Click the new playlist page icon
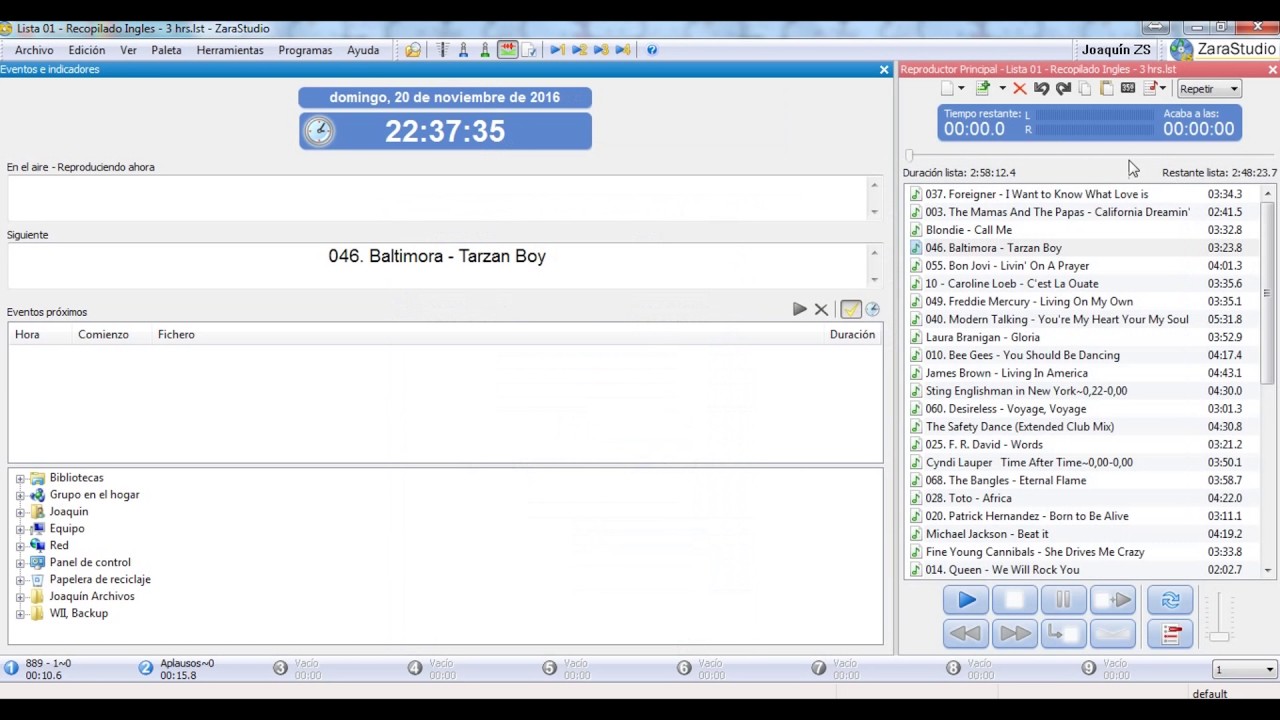The width and height of the screenshot is (1280, 720). click(948, 89)
